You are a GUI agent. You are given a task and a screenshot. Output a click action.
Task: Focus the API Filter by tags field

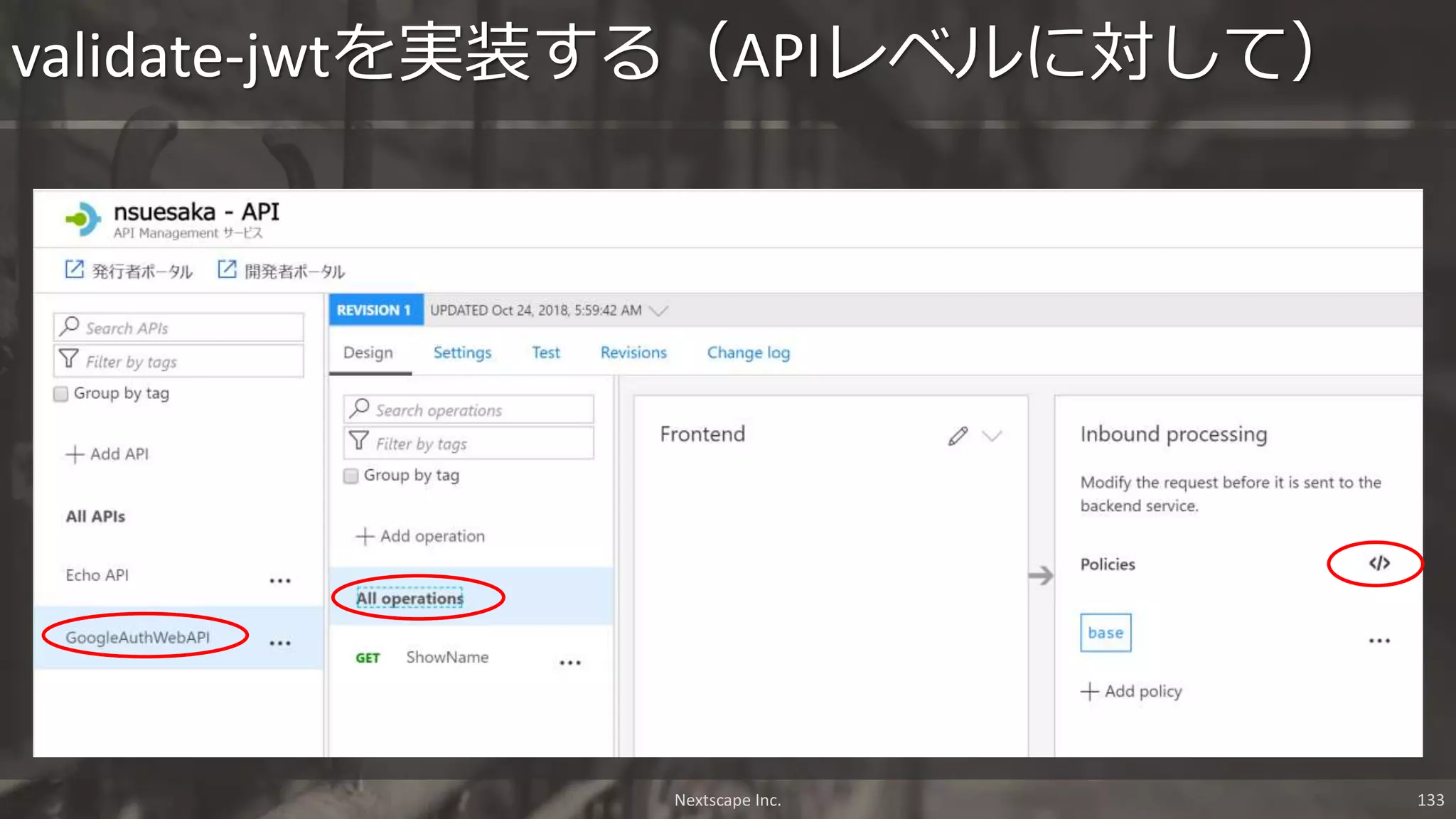pyautogui.click(x=178, y=361)
